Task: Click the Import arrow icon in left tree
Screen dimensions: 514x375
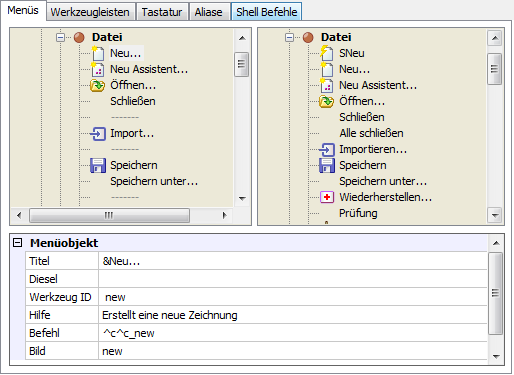Action: [x=98, y=134]
